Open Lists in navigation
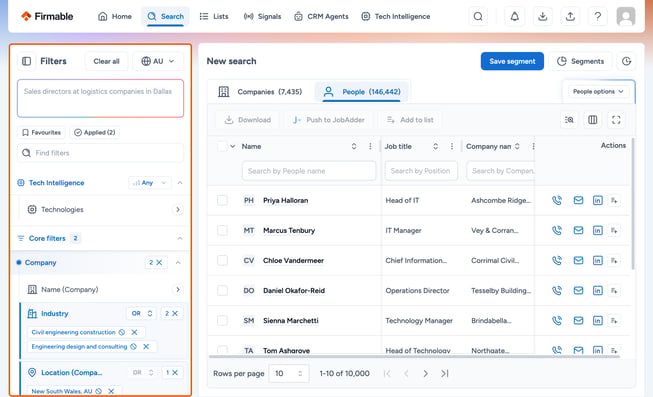The width and height of the screenshot is (653, 397). 214,17
